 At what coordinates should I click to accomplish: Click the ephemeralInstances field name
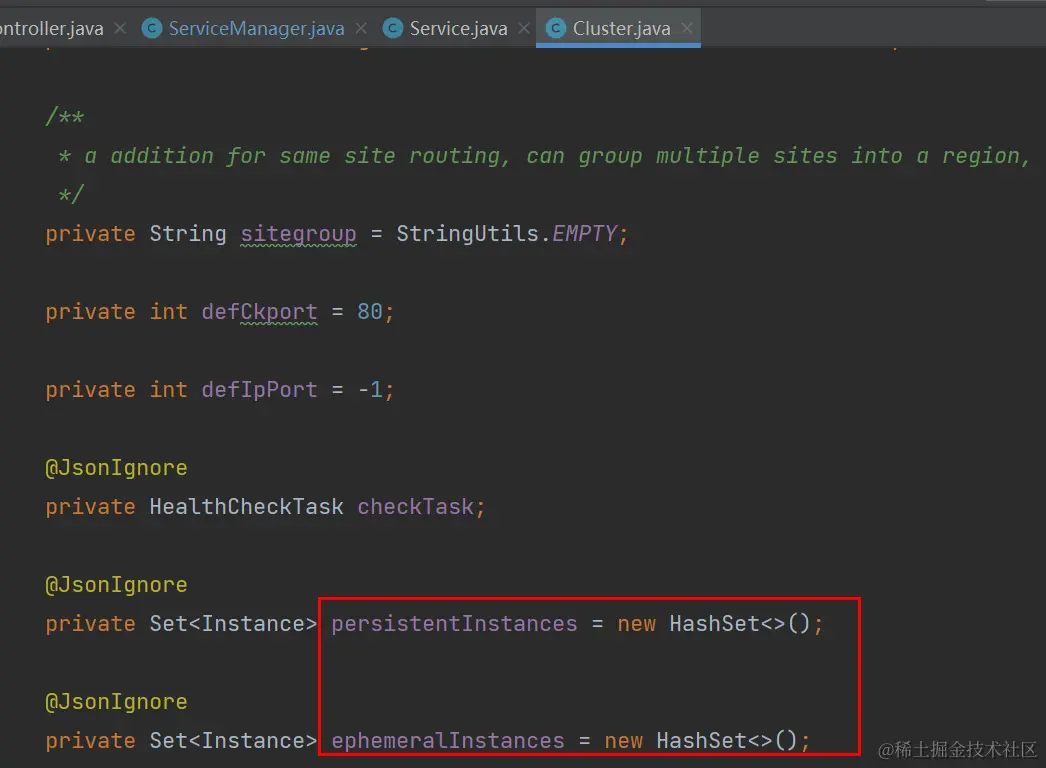click(448, 741)
